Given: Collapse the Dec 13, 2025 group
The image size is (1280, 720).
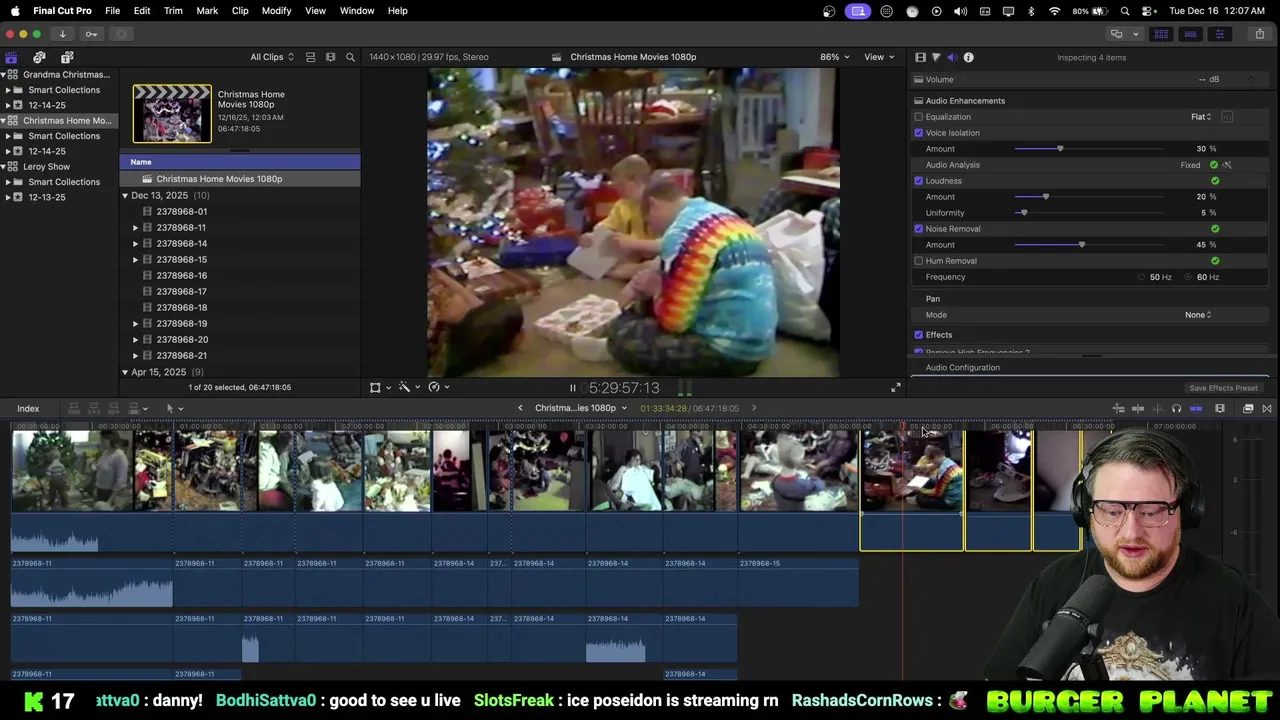Looking at the screenshot, I should pos(125,196).
